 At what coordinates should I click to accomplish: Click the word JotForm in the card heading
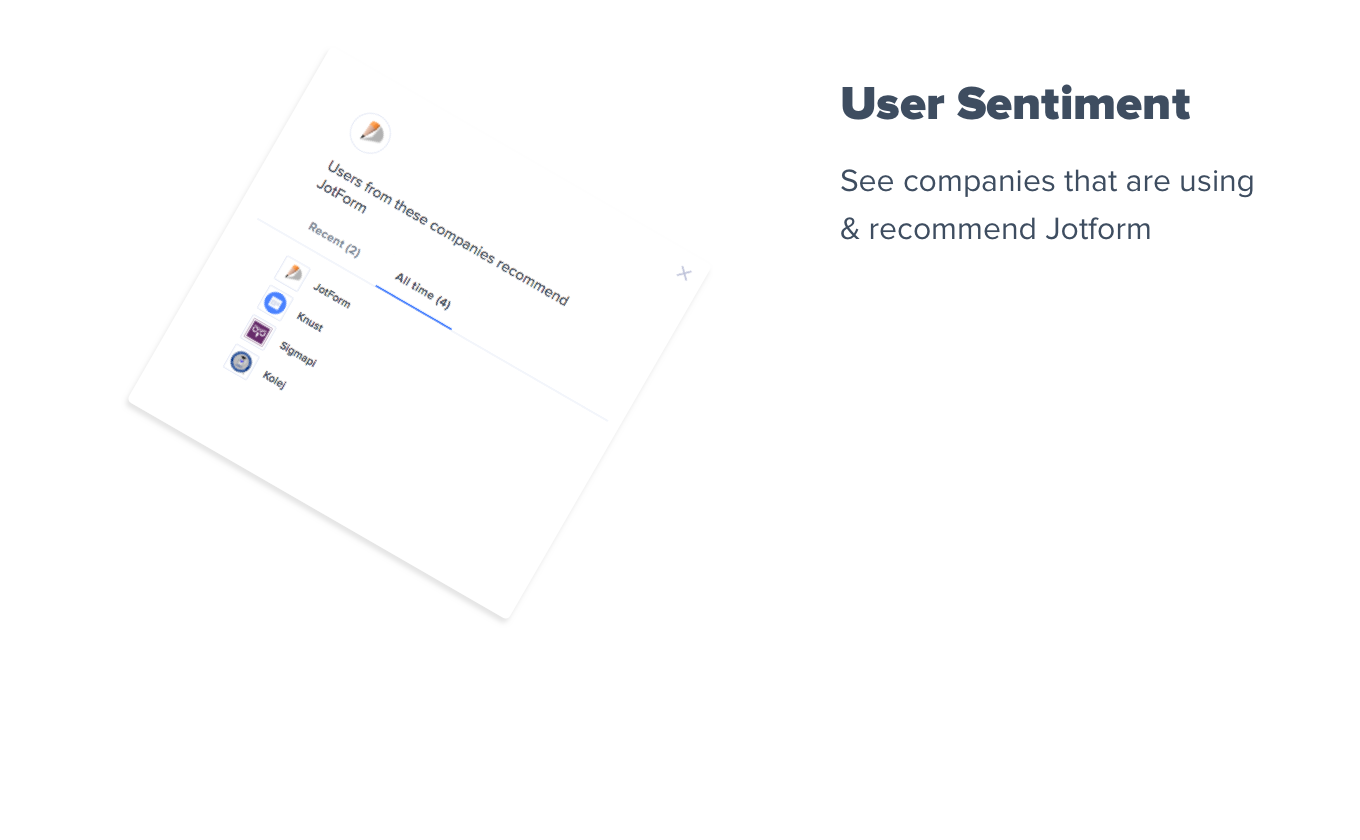click(341, 198)
